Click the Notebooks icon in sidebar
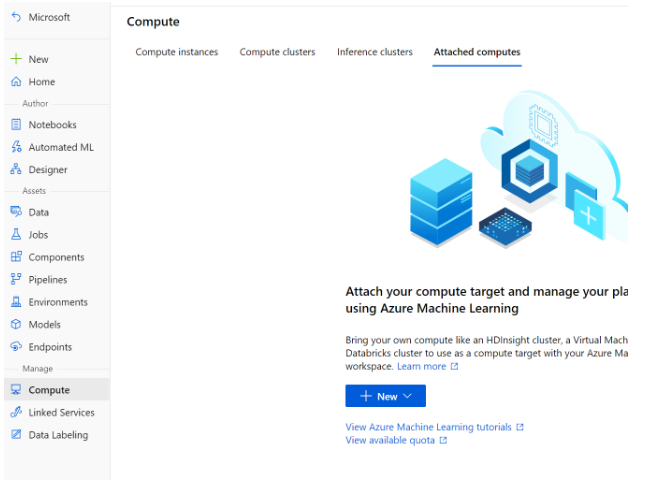This screenshot has height=486, width=660. [x=16, y=125]
